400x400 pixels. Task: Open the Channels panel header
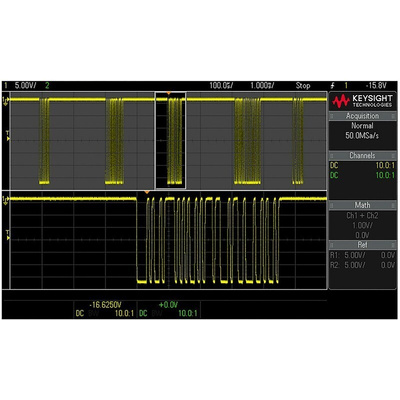(x=362, y=156)
